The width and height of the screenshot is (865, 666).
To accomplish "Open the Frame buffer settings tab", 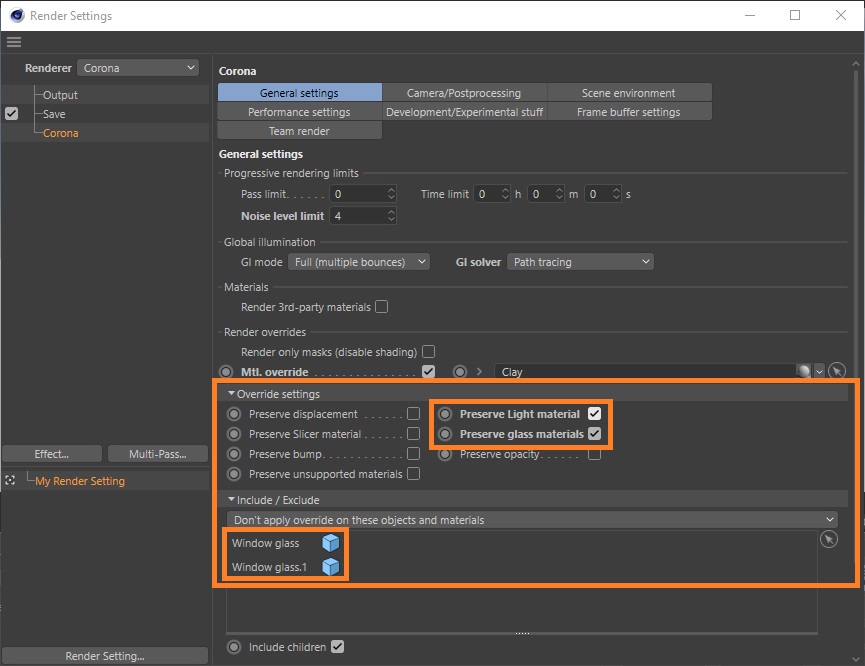I will point(628,112).
